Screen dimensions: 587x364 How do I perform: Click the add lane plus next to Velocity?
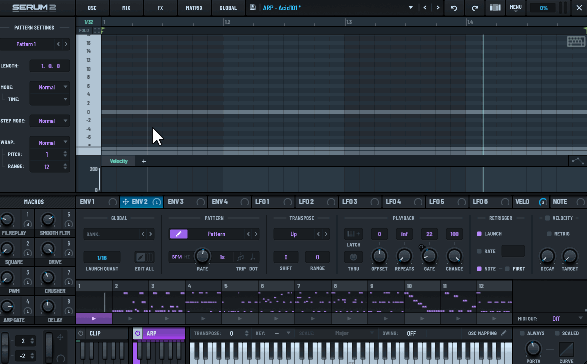pyautogui.click(x=144, y=161)
